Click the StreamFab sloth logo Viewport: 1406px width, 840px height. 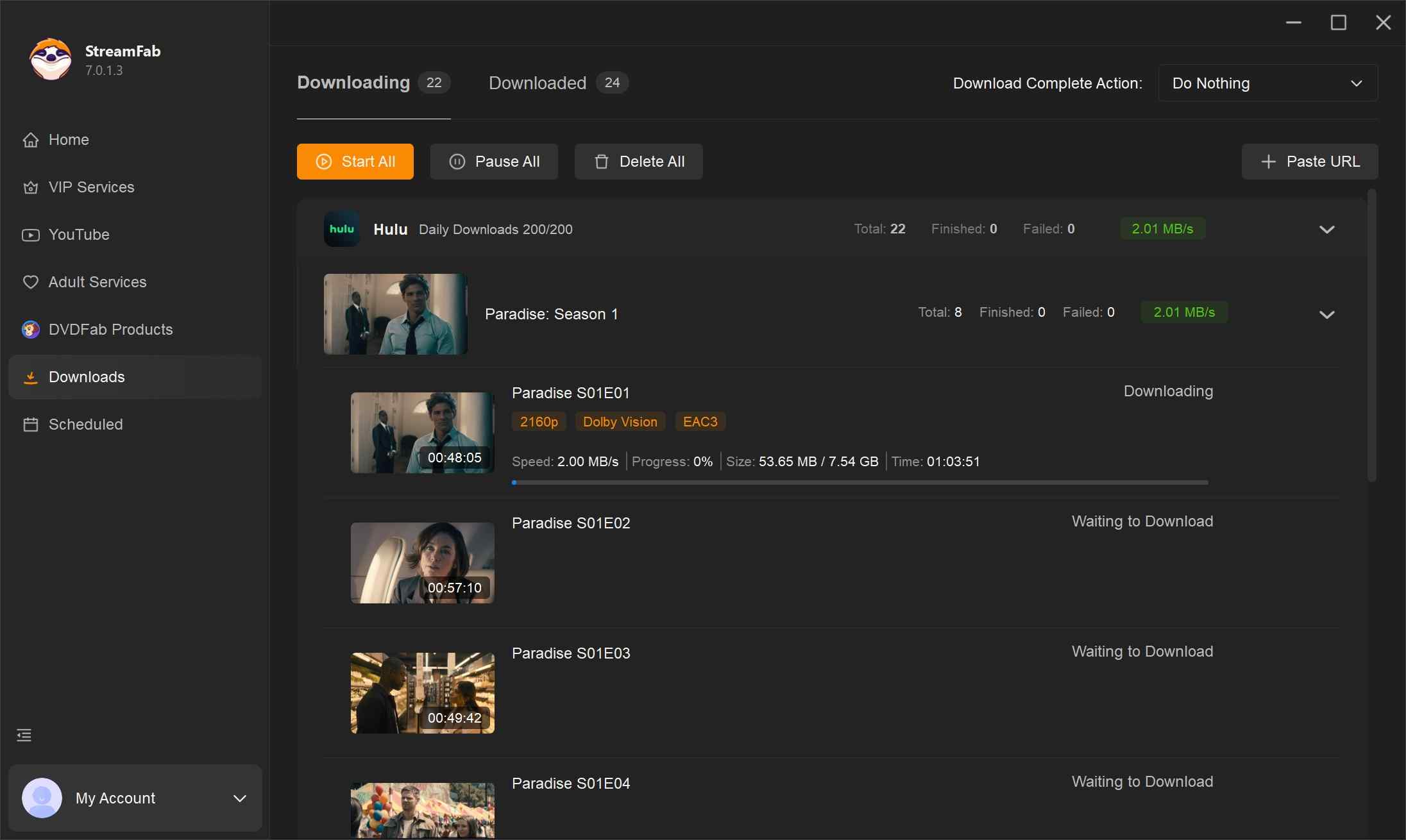pos(49,59)
